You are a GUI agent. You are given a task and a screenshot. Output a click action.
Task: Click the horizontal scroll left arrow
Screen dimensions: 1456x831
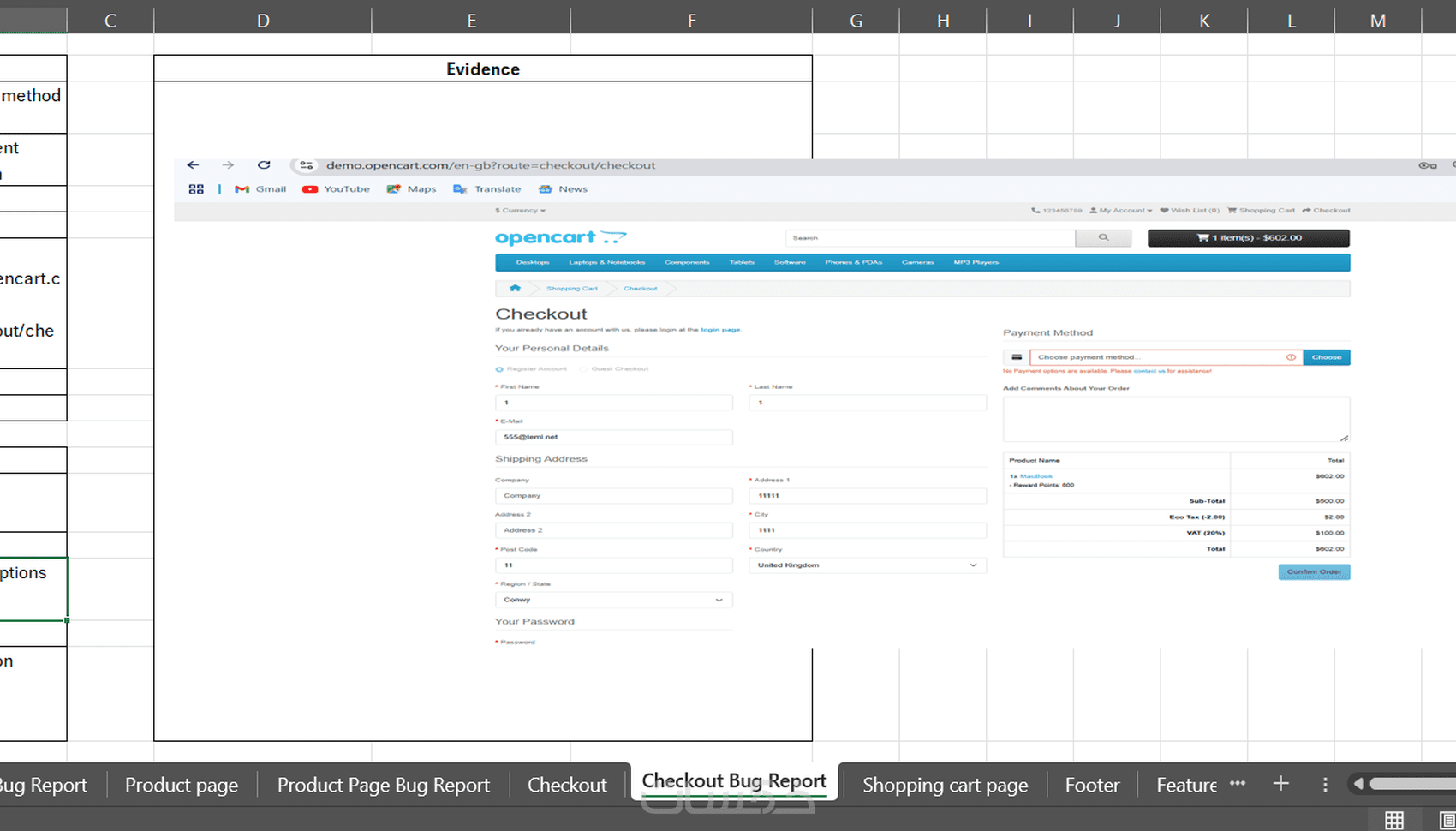(x=1358, y=784)
